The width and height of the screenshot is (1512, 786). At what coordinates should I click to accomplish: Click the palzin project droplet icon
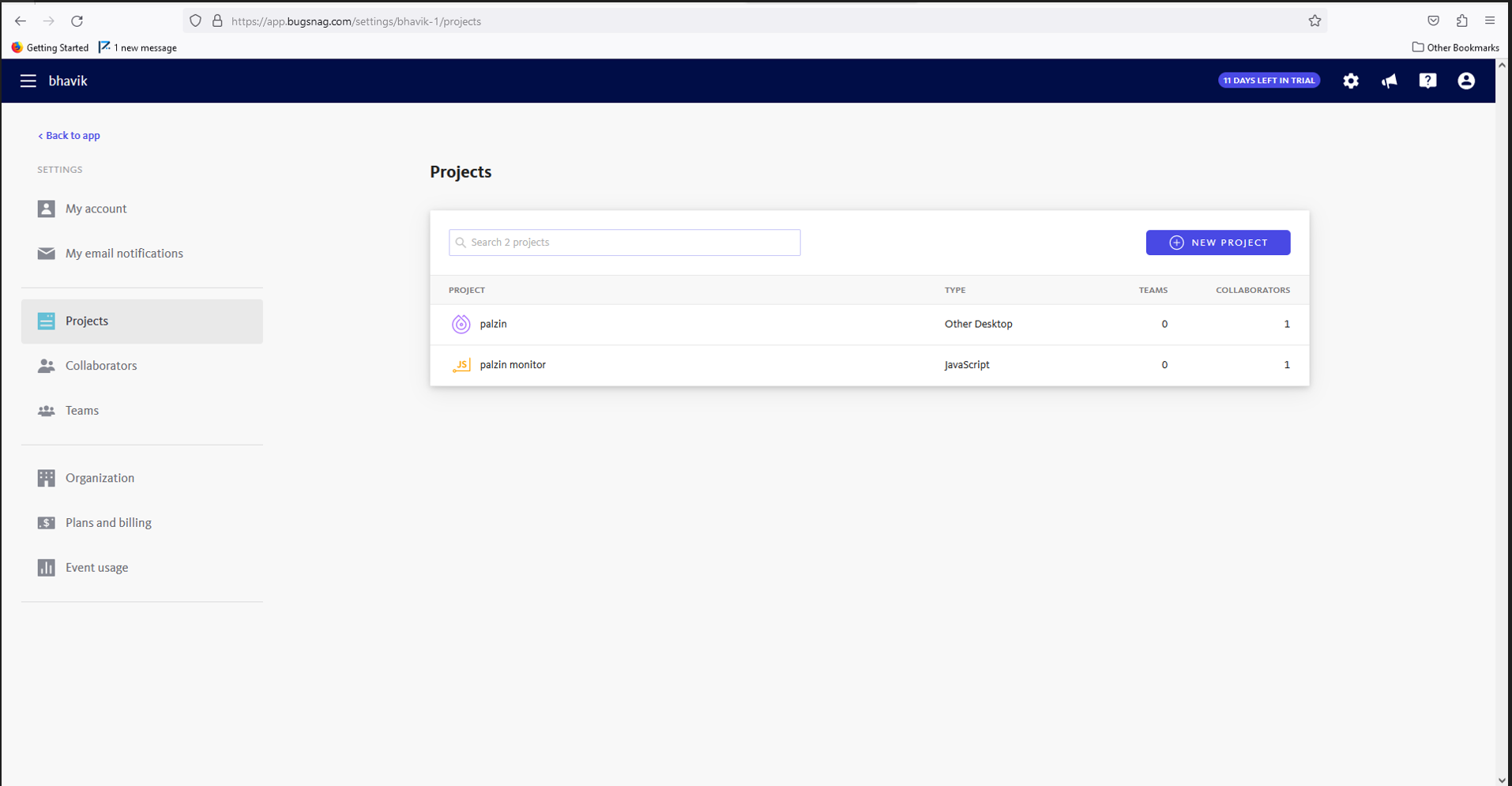pos(461,324)
